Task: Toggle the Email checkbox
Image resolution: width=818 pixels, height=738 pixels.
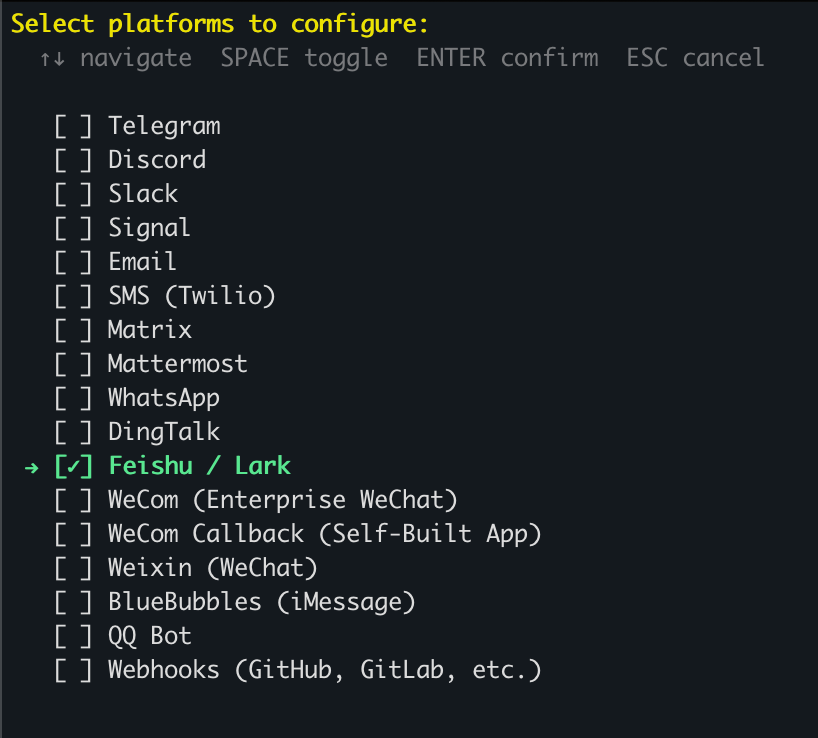Action: click(74, 262)
